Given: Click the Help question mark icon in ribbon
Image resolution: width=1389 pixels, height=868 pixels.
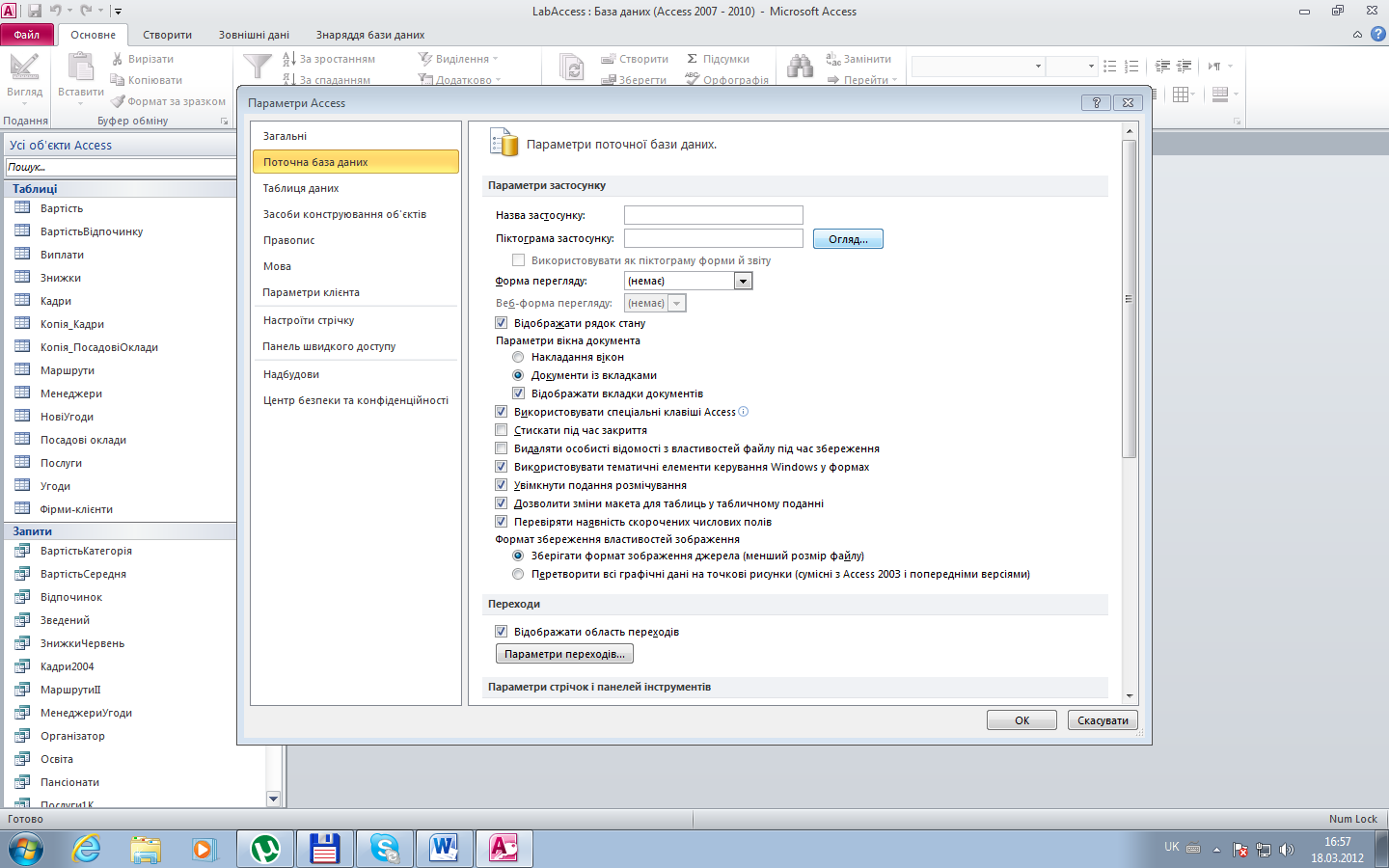Looking at the screenshot, I should click(x=1377, y=34).
